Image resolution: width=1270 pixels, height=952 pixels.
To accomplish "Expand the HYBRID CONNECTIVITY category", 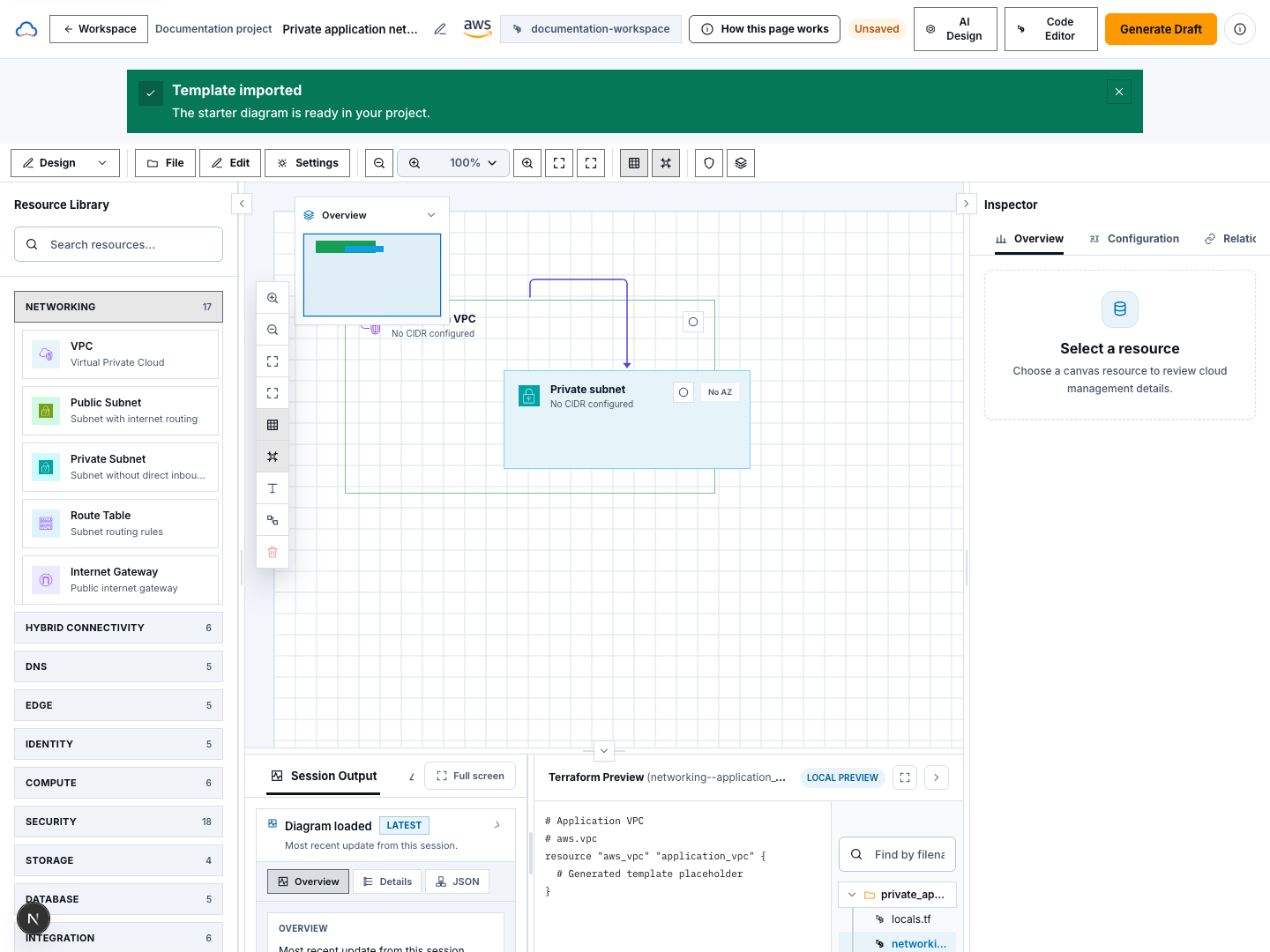I will click(118, 628).
